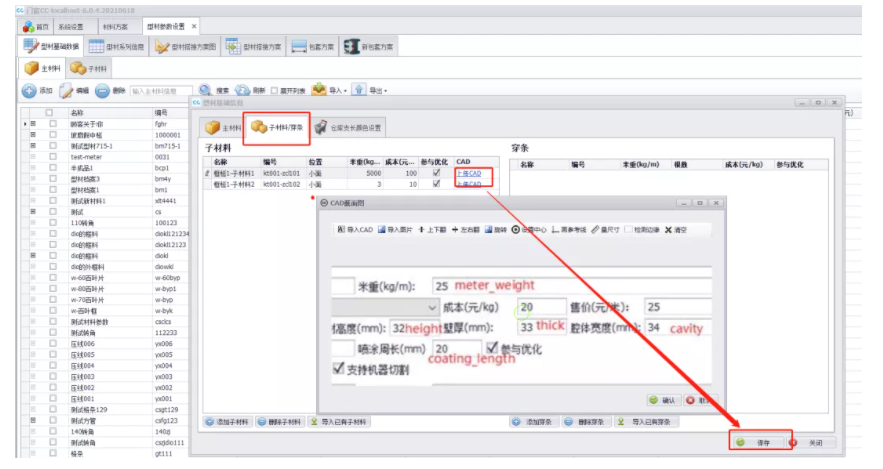Open the 型材系列信息 tab
The height and width of the screenshot is (469, 883).
117,46
